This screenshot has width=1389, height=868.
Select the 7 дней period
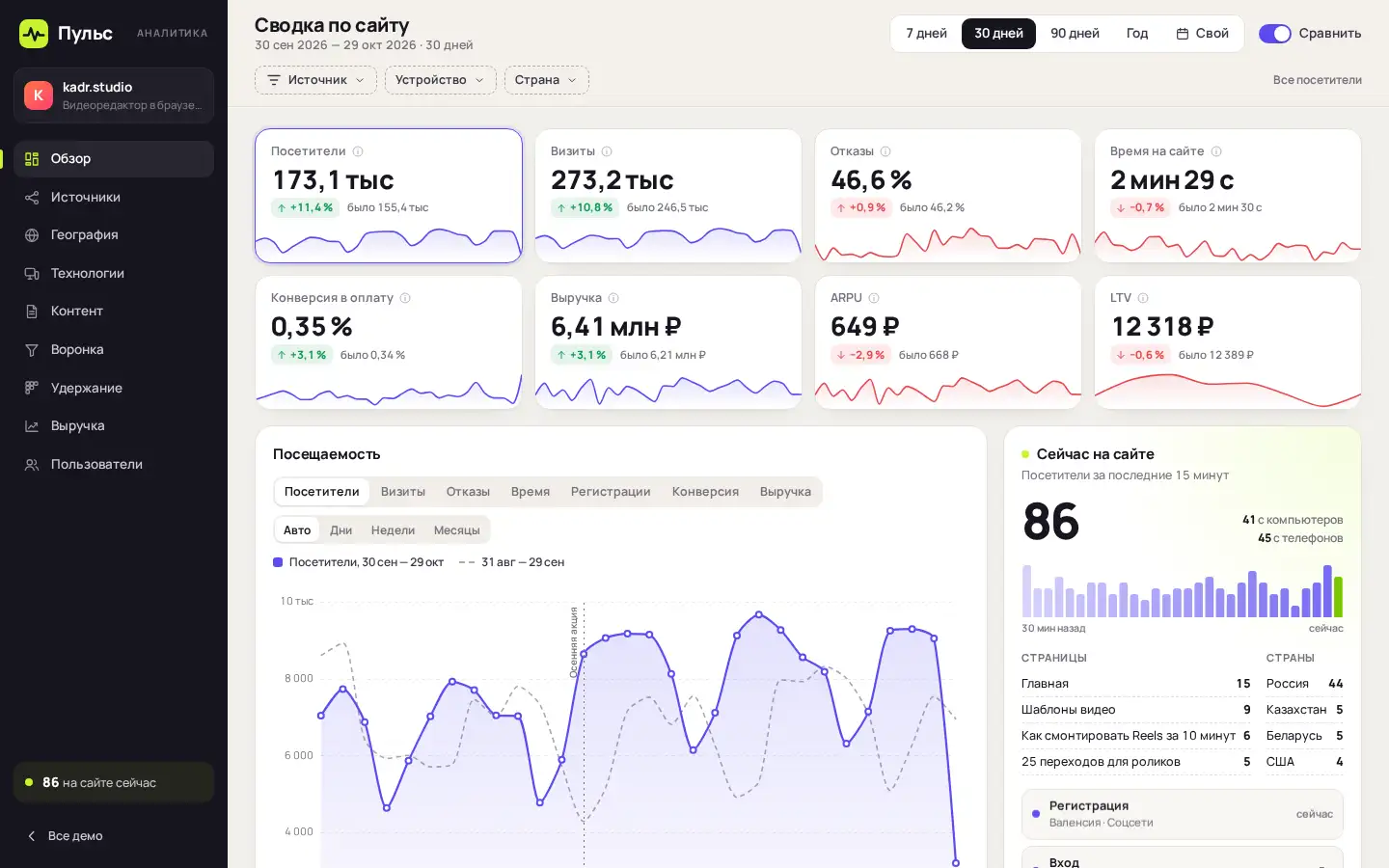pos(926,34)
